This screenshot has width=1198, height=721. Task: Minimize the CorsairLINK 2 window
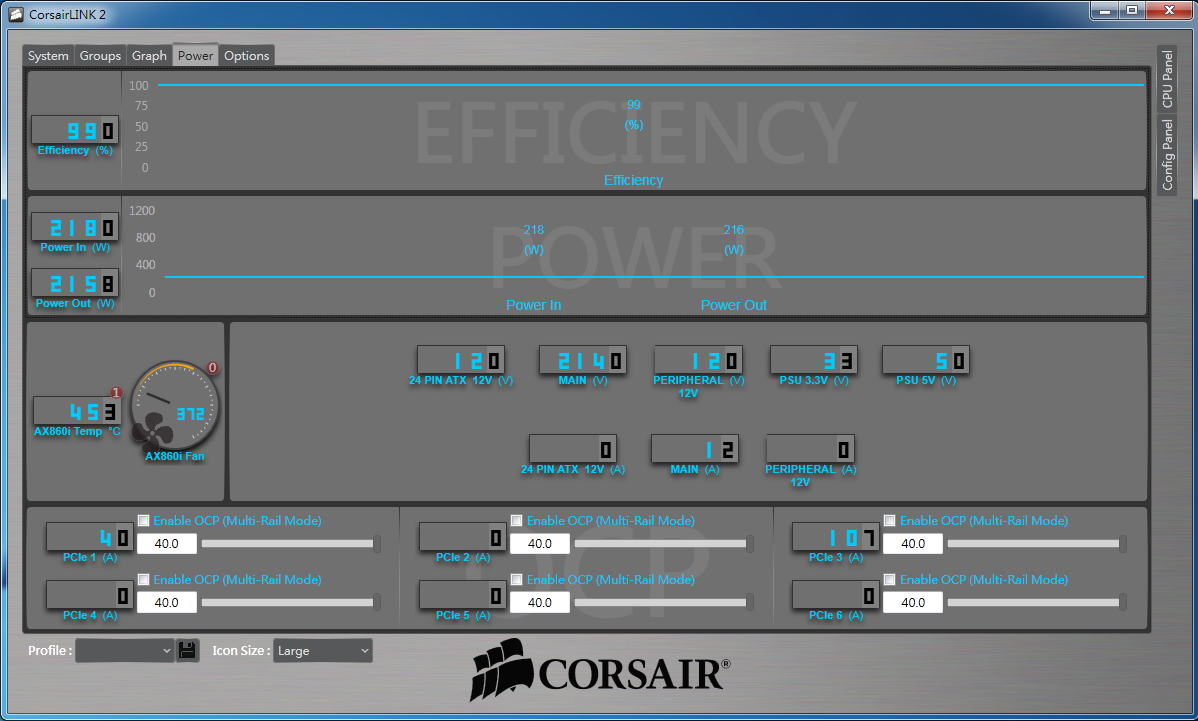[1104, 11]
